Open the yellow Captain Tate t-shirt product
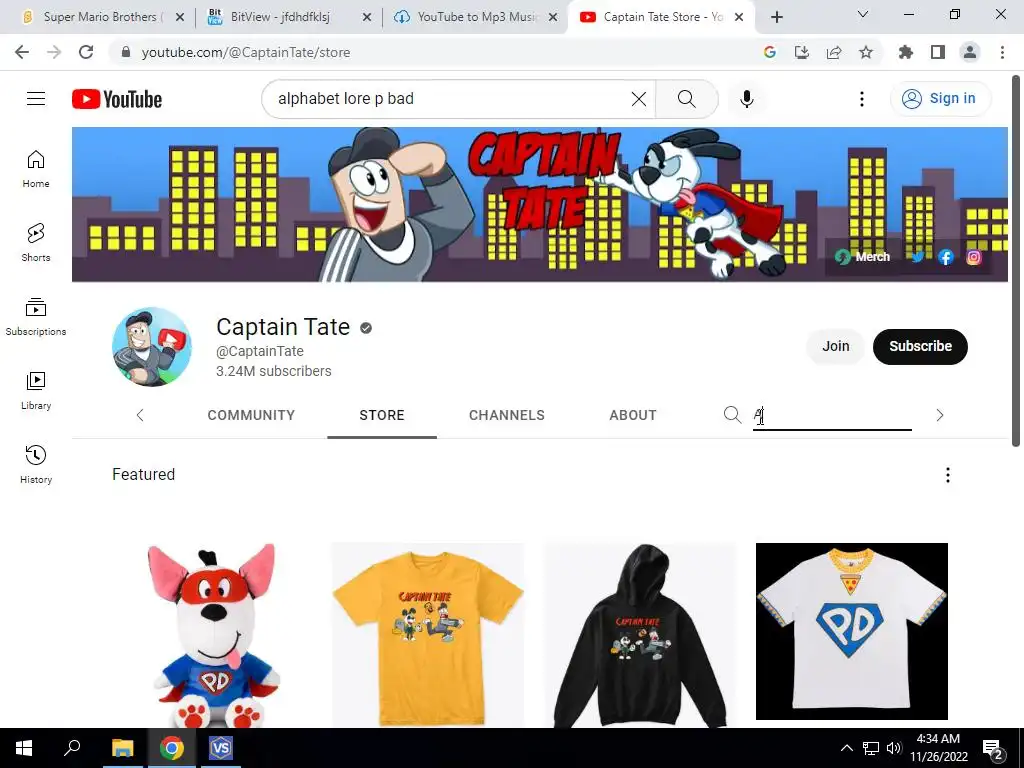The image size is (1024, 768). [428, 635]
